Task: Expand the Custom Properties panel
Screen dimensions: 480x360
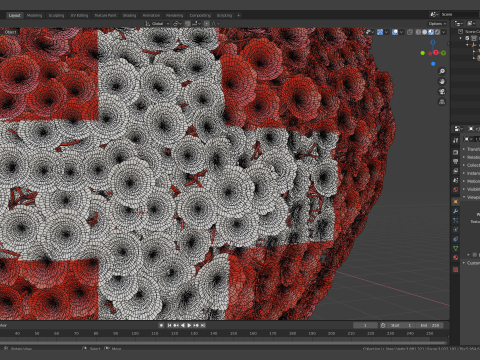Action: click(471, 263)
